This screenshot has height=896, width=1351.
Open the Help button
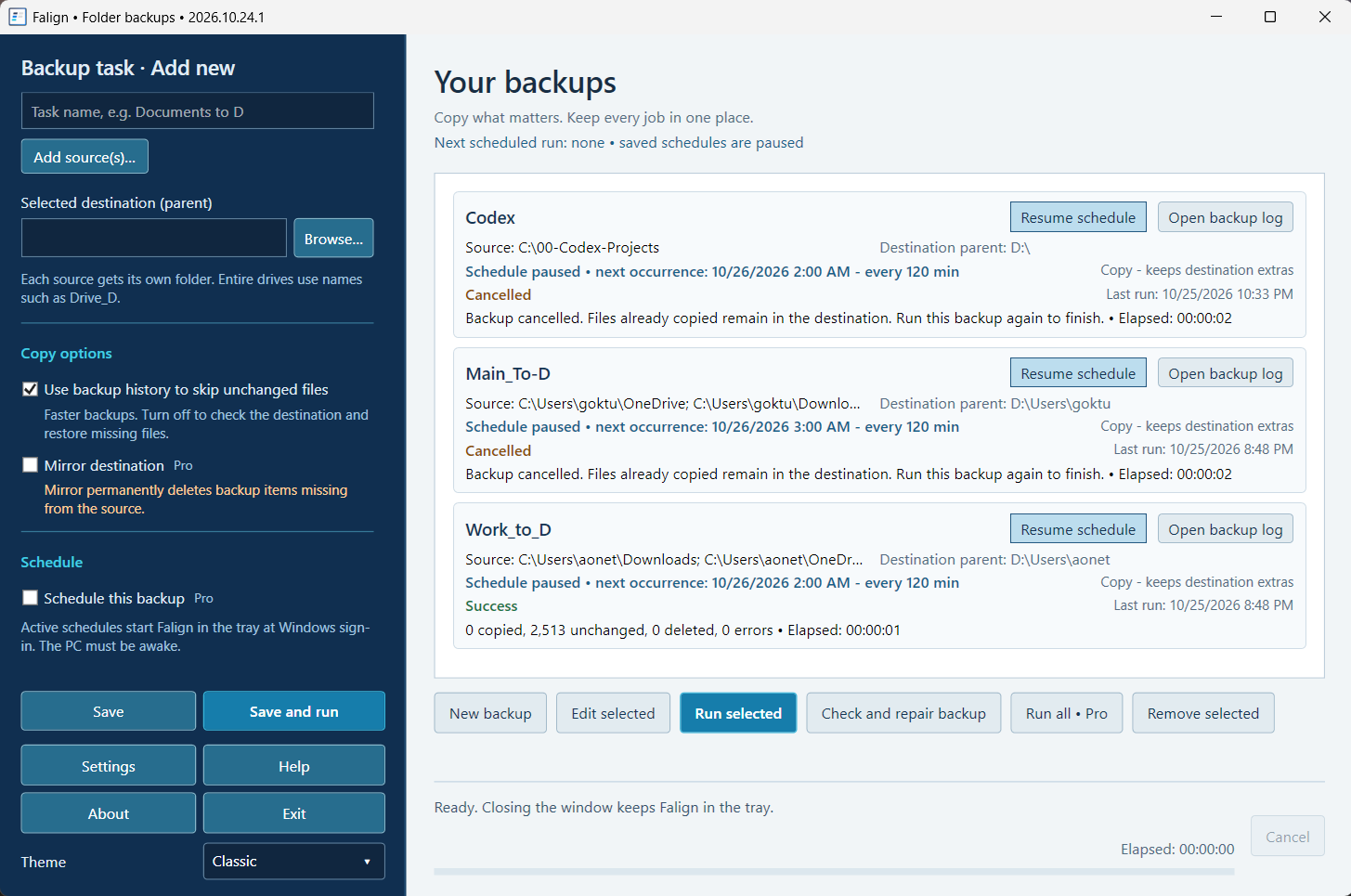click(293, 766)
